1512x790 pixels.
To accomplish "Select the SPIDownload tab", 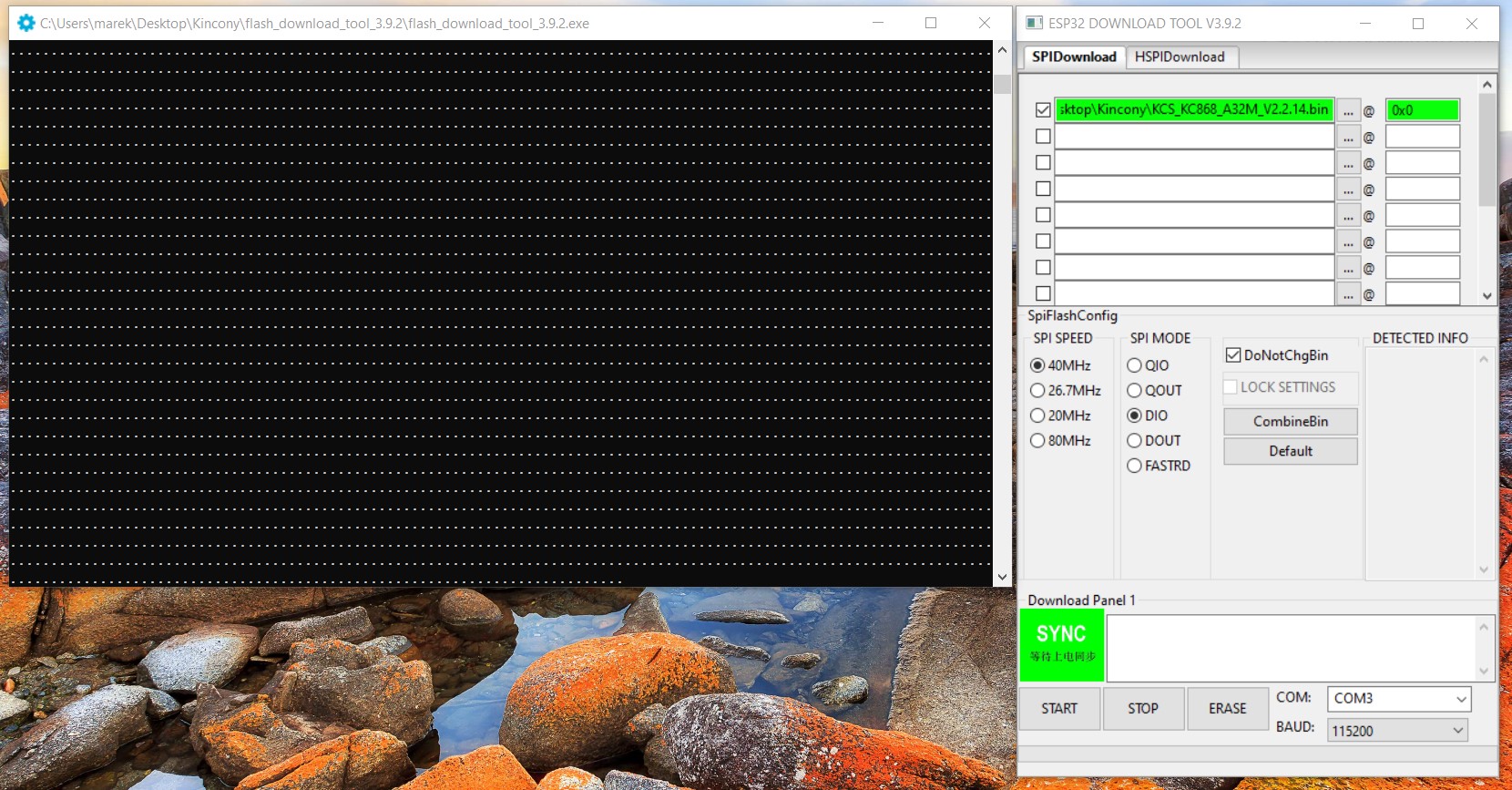I will coord(1074,56).
